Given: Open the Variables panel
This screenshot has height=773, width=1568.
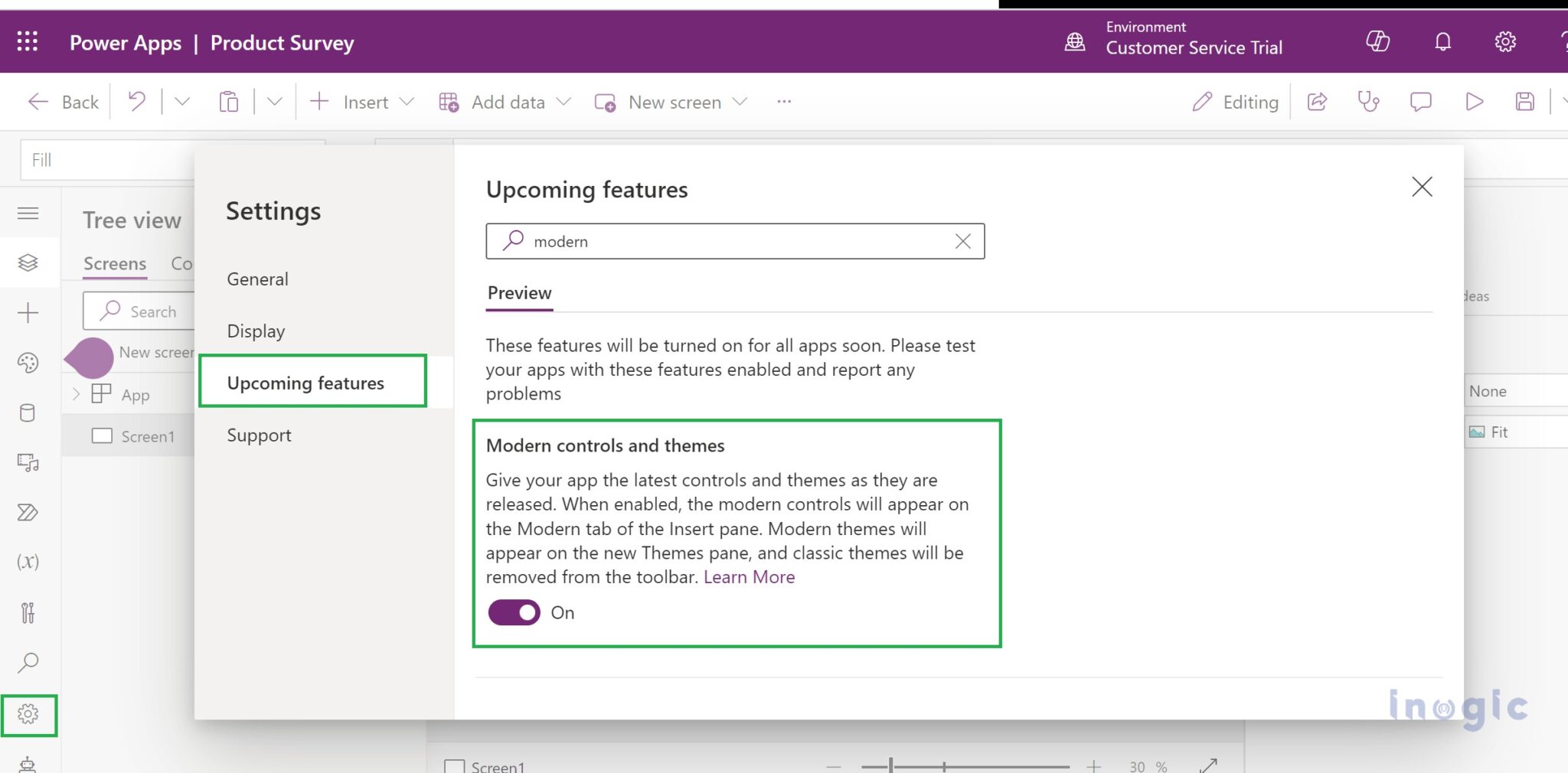Looking at the screenshot, I should [x=28, y=563].
